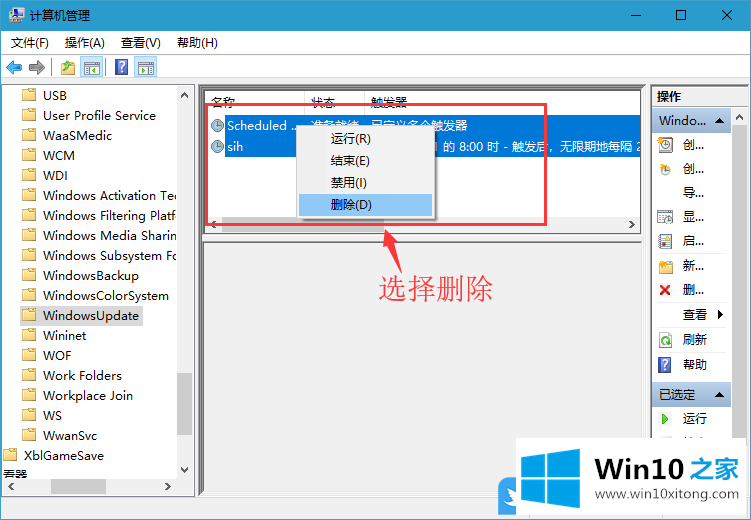Screen dimensions: 751x520
Task: Click the XblGameSave folder icon
Action: click(11, 455)
